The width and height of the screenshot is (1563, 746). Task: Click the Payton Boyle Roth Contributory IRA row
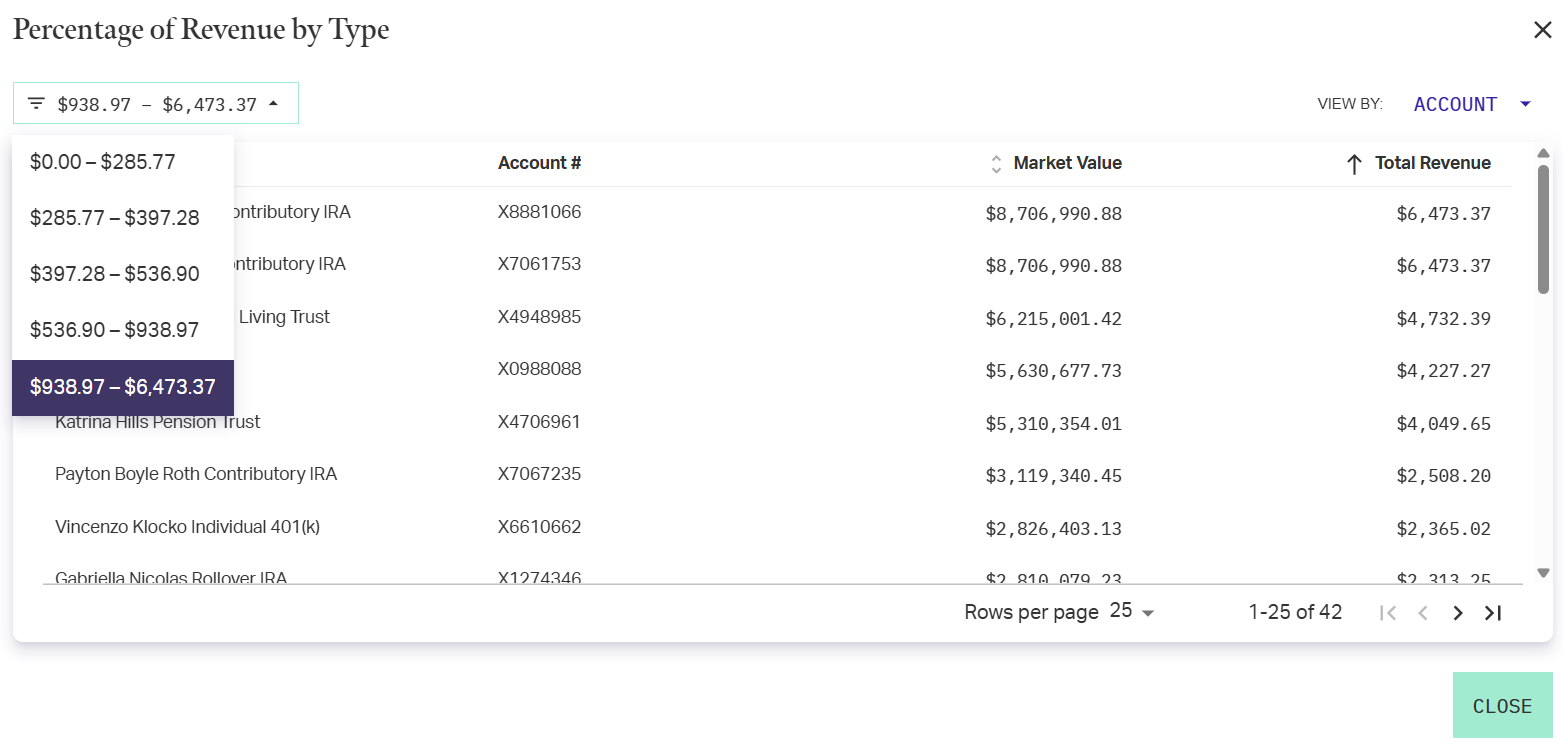[196, 474]
